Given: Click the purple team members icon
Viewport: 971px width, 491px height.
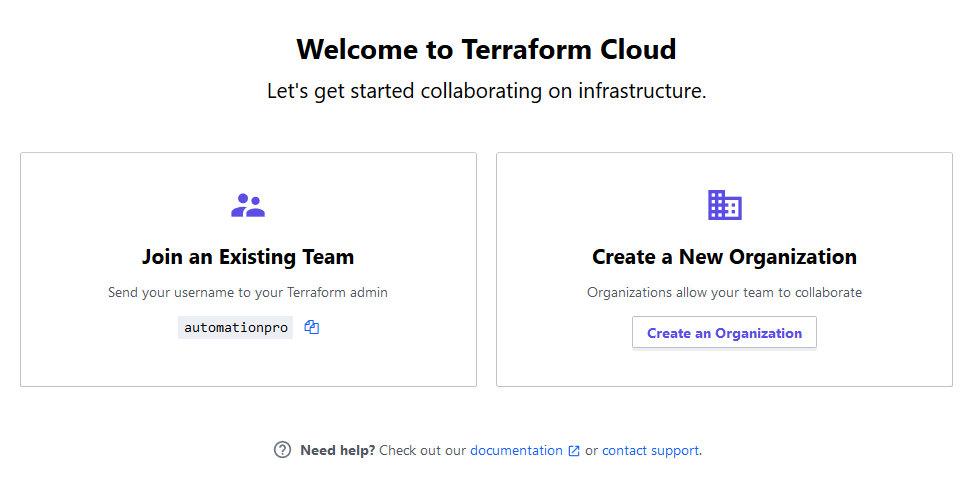Looking at the screenshot, I should (248, 206).
